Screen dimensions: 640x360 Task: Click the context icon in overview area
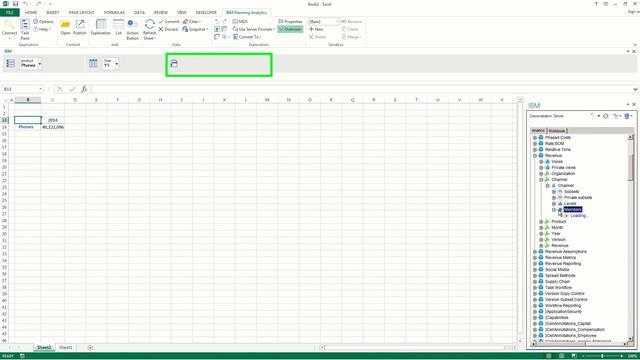pyautogui.click(x=174, y=63)
